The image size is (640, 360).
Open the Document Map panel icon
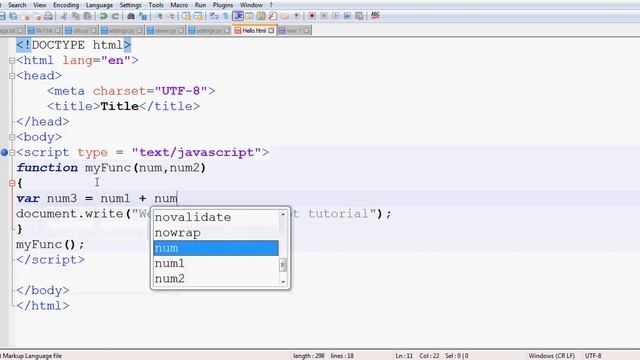tap(260, 16)
